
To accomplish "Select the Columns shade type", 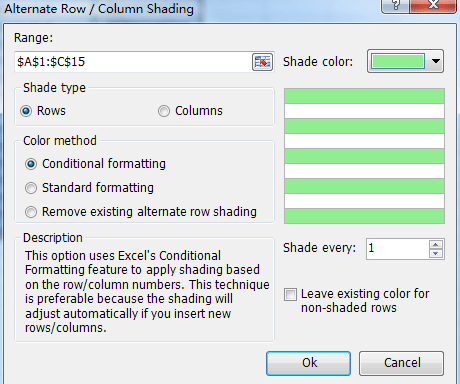I will [x=164, y=111].
